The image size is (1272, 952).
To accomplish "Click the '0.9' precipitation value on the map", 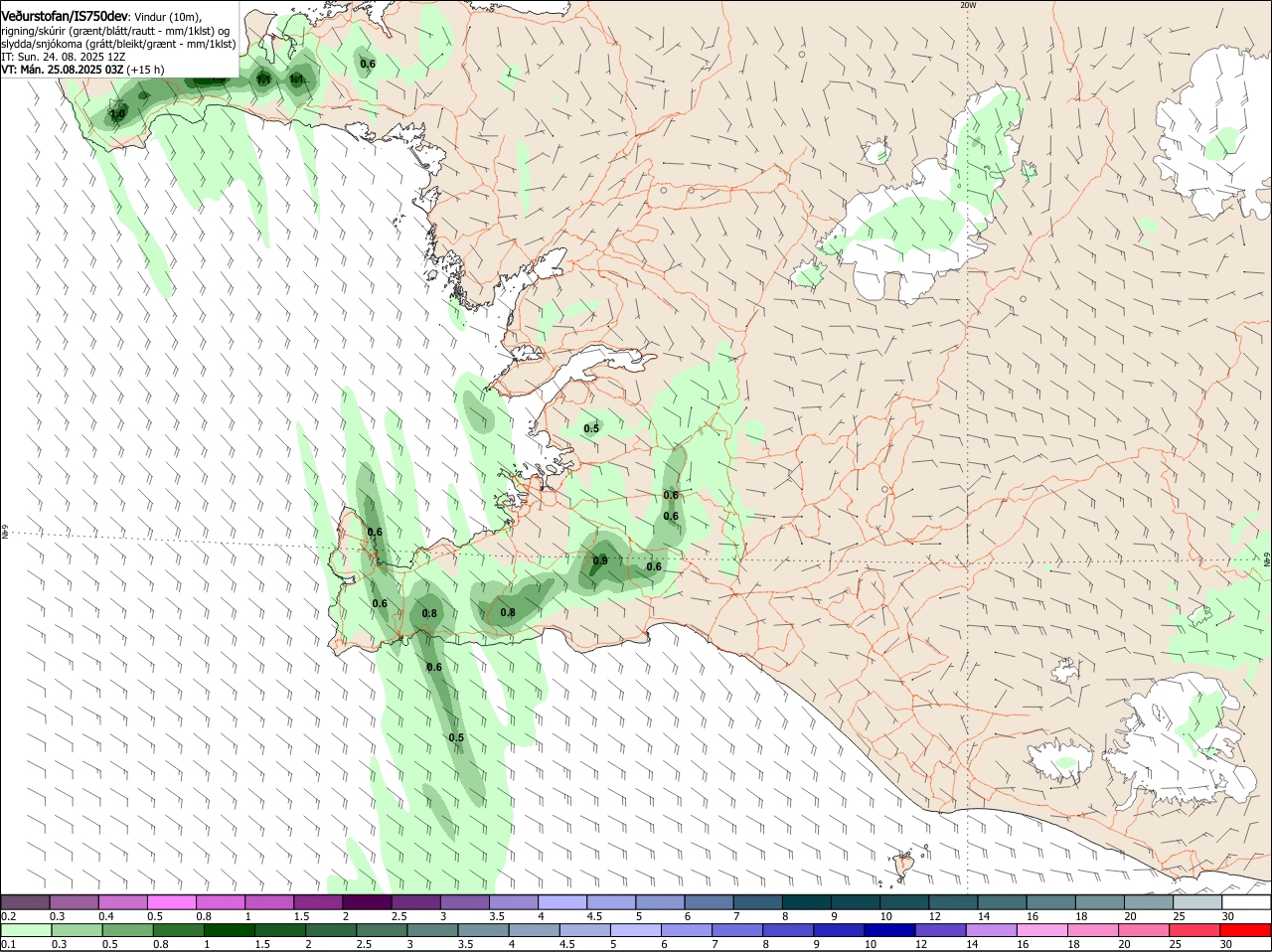I will pyautogui.click(x=600, y=560).
